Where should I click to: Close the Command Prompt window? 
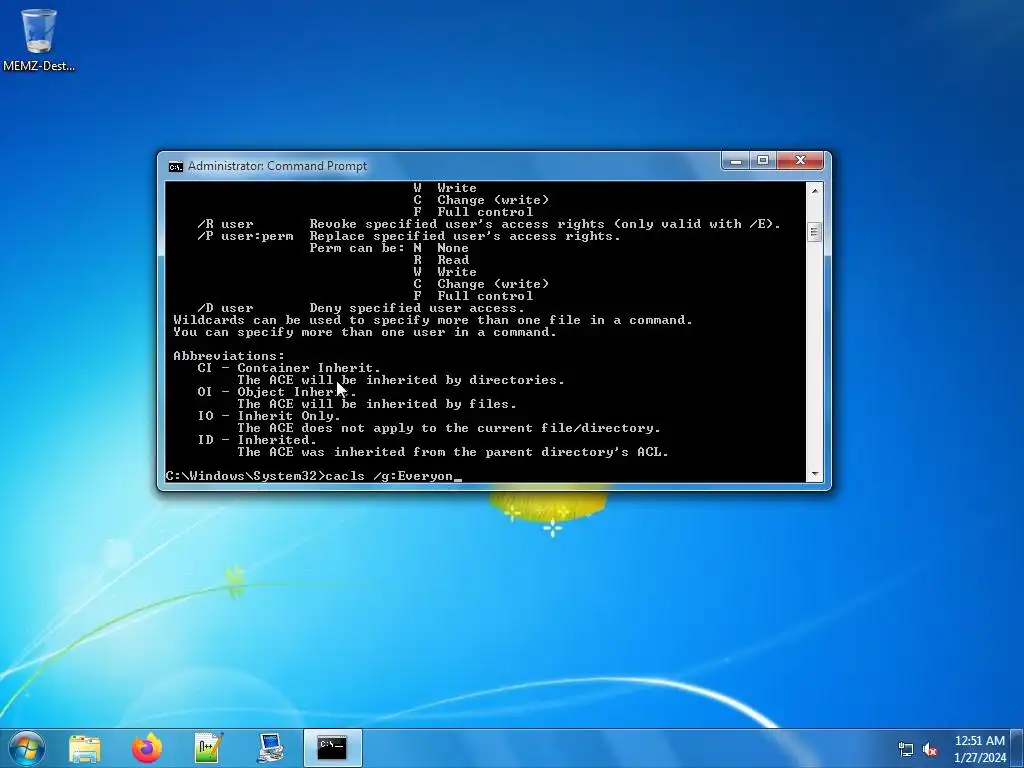(800, 161)
